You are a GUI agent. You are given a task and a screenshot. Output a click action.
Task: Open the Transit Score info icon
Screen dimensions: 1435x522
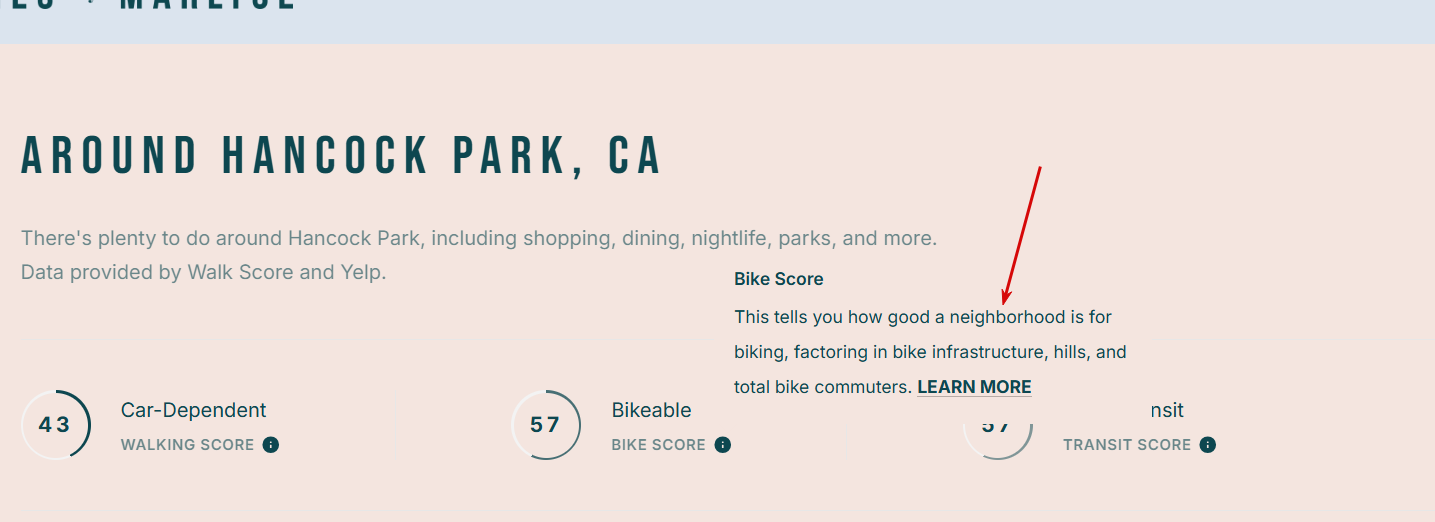click(1208, 445)
